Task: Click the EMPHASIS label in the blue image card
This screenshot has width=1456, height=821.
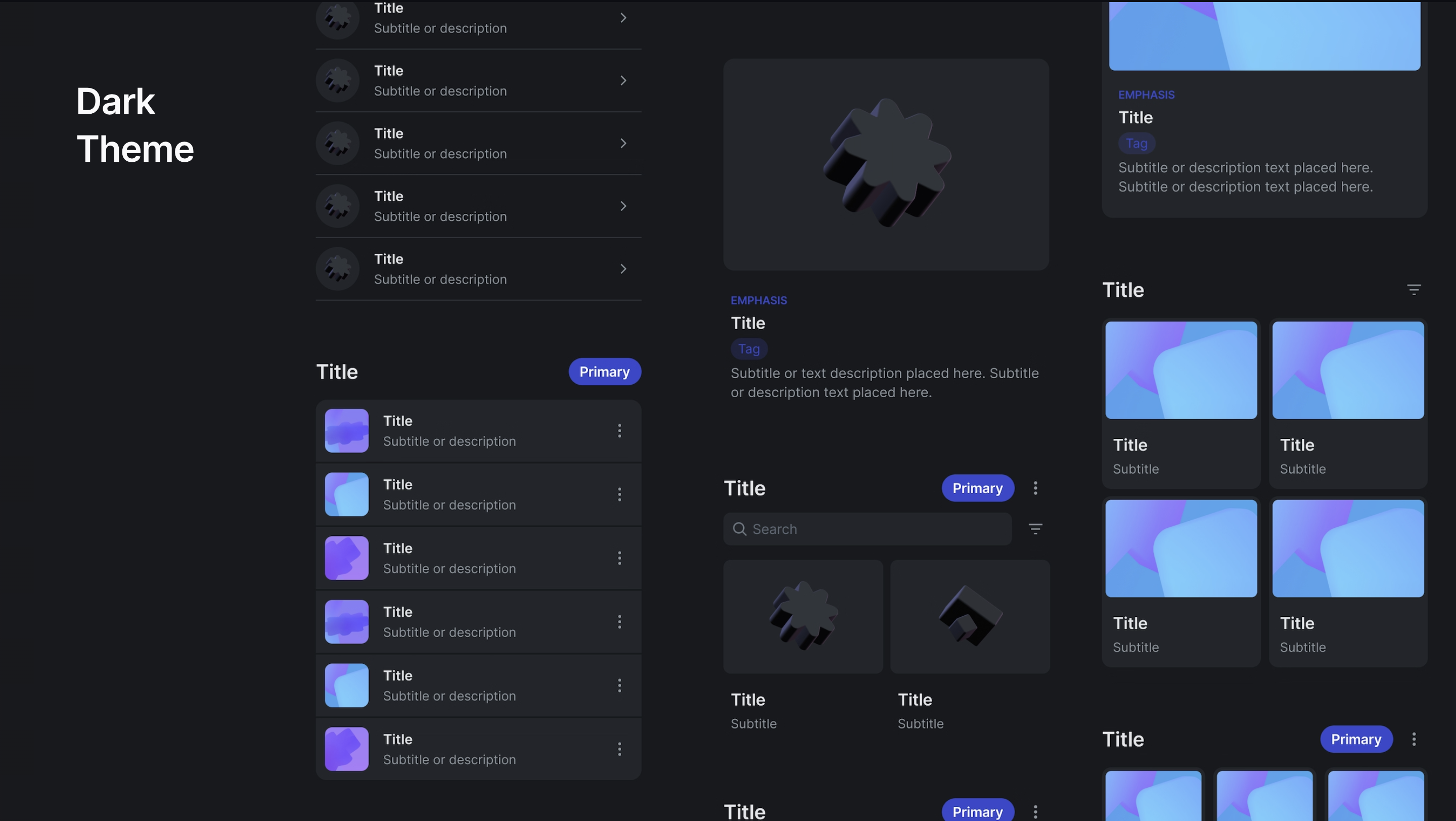Action: point(1146,95)
